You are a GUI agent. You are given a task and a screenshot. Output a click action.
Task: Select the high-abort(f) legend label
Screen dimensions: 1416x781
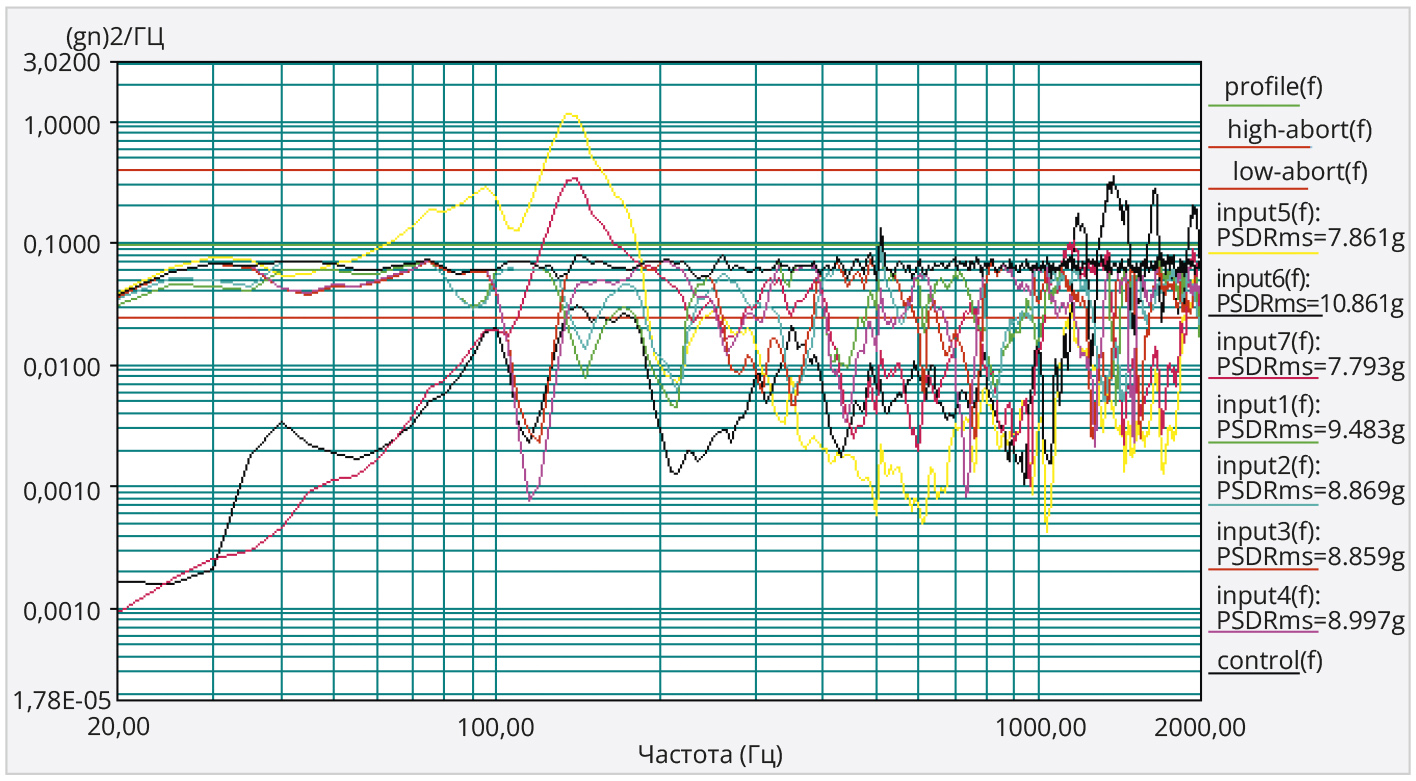click(1299, 129)
